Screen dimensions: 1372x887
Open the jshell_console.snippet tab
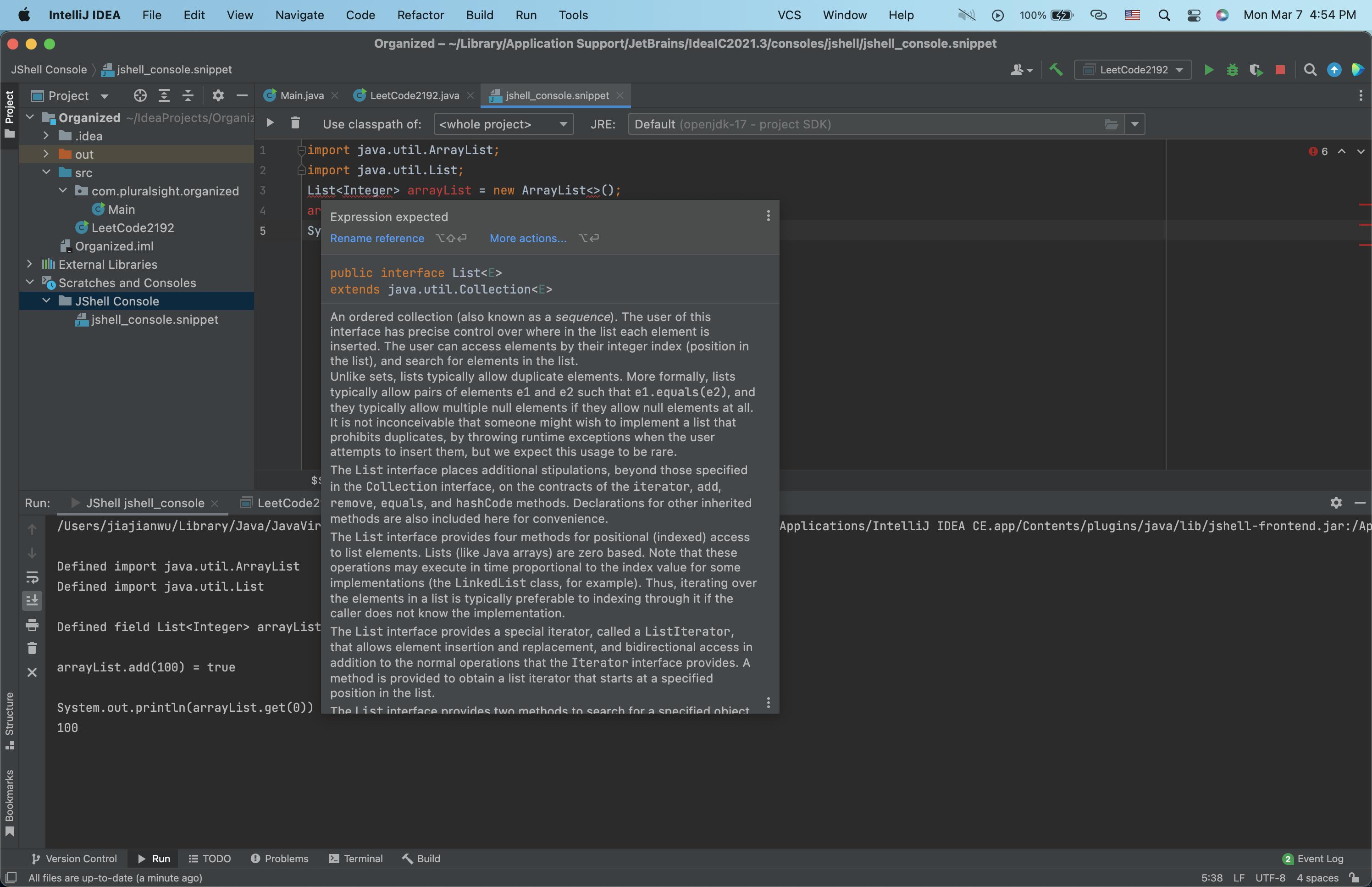coord(556,96)
